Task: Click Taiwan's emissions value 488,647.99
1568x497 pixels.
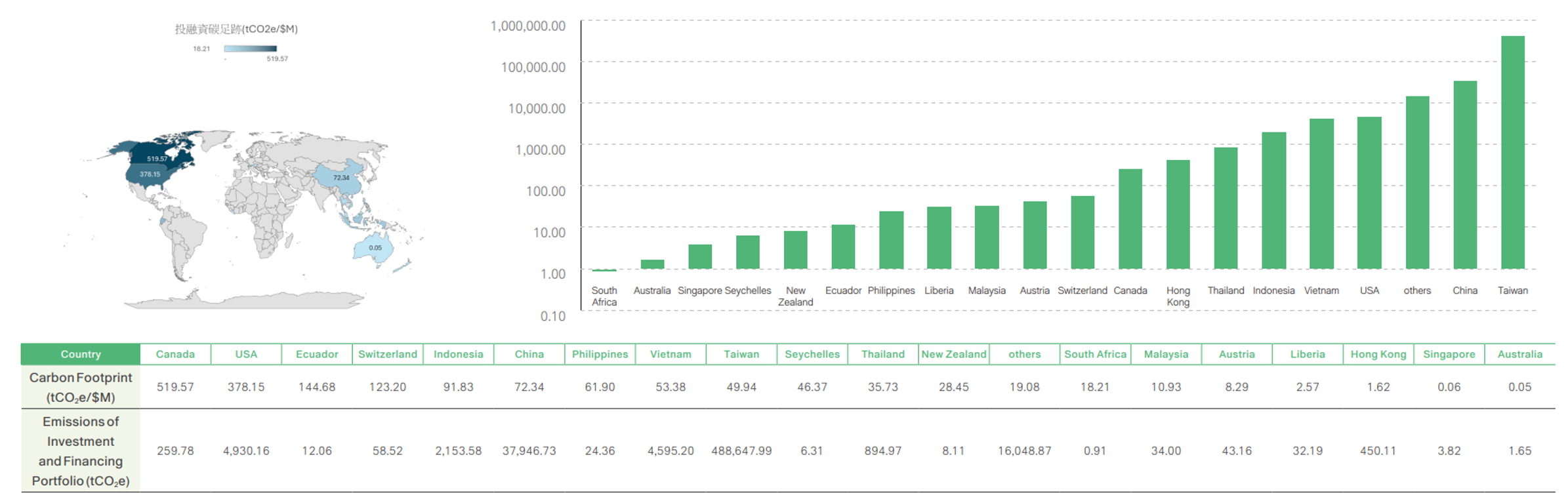Action: coord(741,451)
